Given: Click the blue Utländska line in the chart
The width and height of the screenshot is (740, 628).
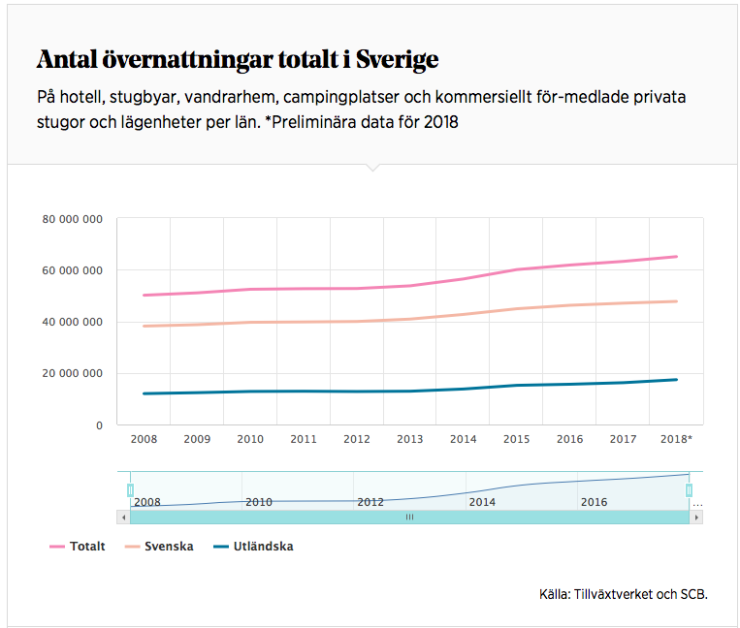Looking at the screenshot, I should pyautogui.click(x=410, y=390).
